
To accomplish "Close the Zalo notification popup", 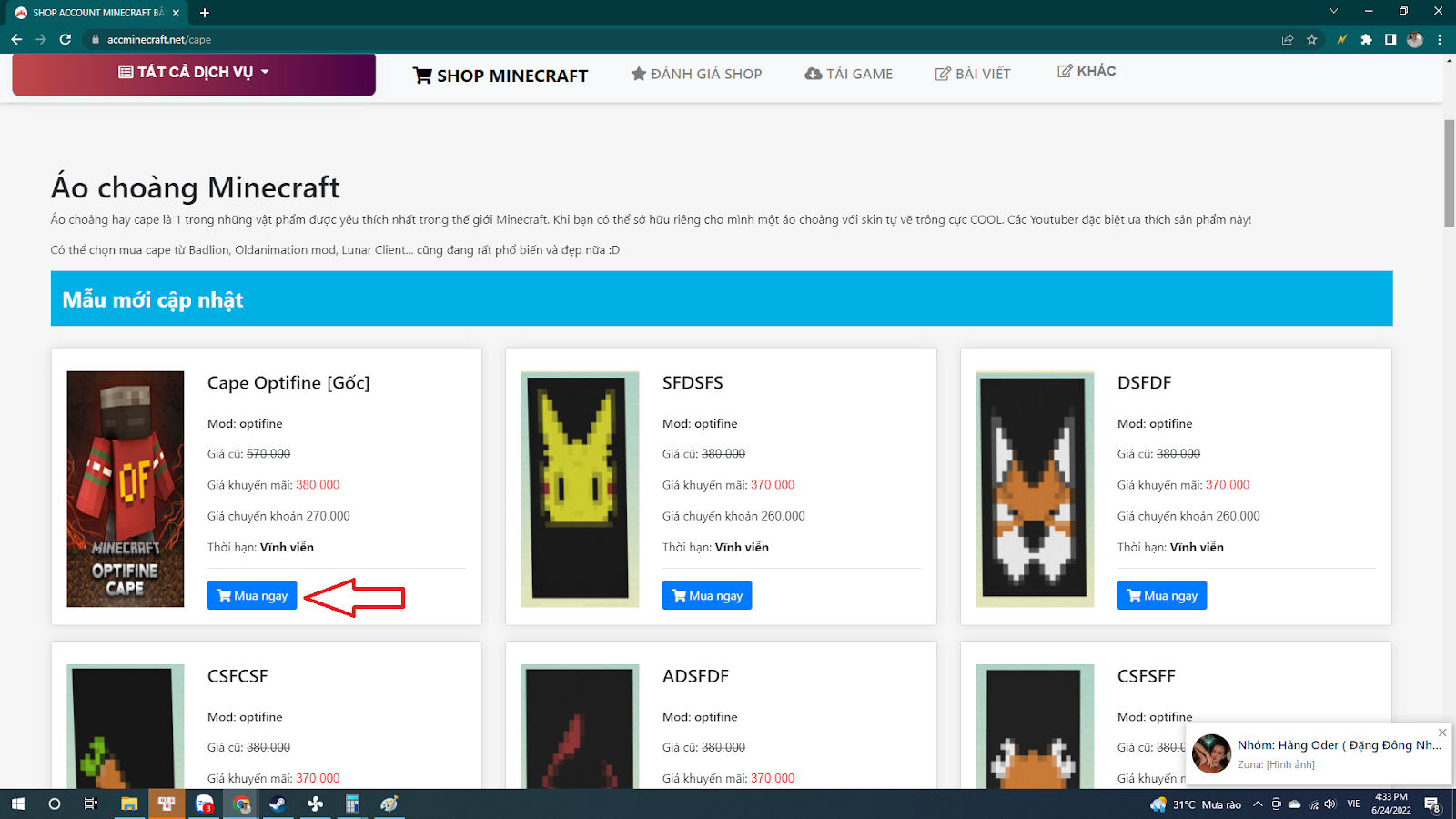I will [1442, 733].
